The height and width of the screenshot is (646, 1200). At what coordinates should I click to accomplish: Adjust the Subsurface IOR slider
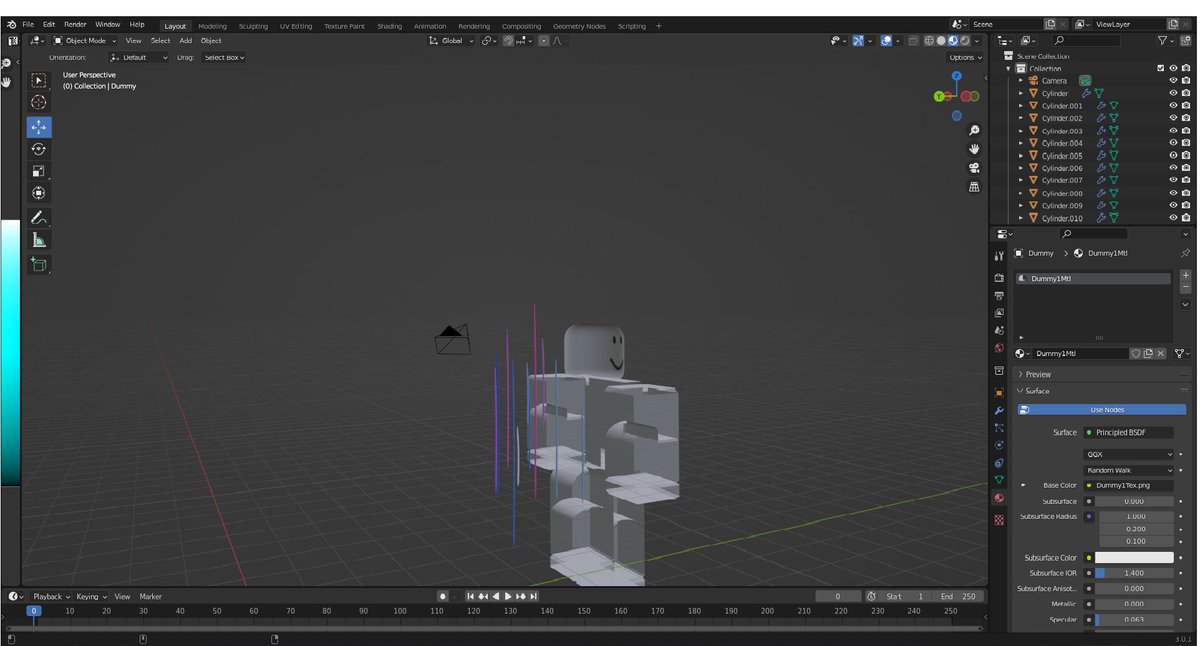click(1134, 573)
